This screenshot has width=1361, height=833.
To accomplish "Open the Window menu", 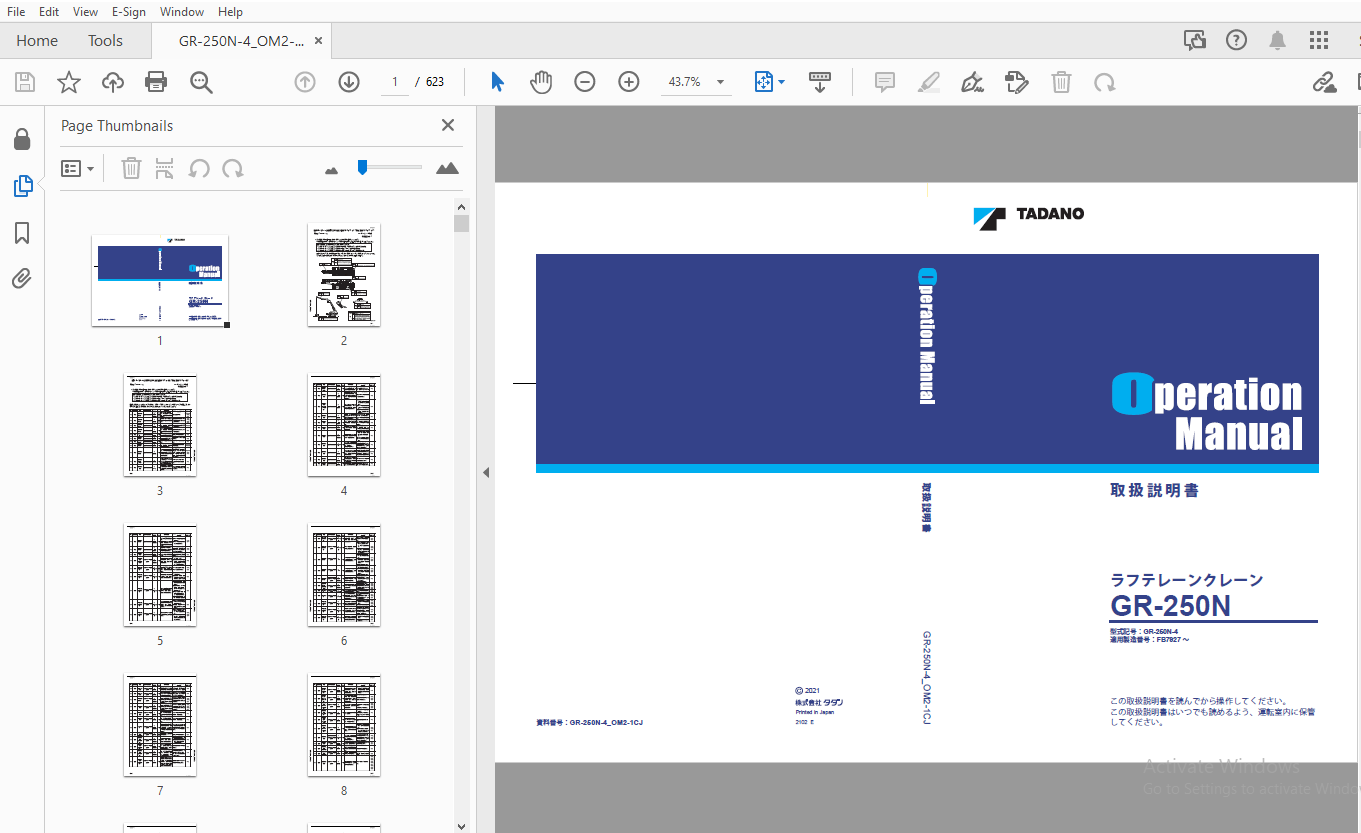I will point(182,12).
